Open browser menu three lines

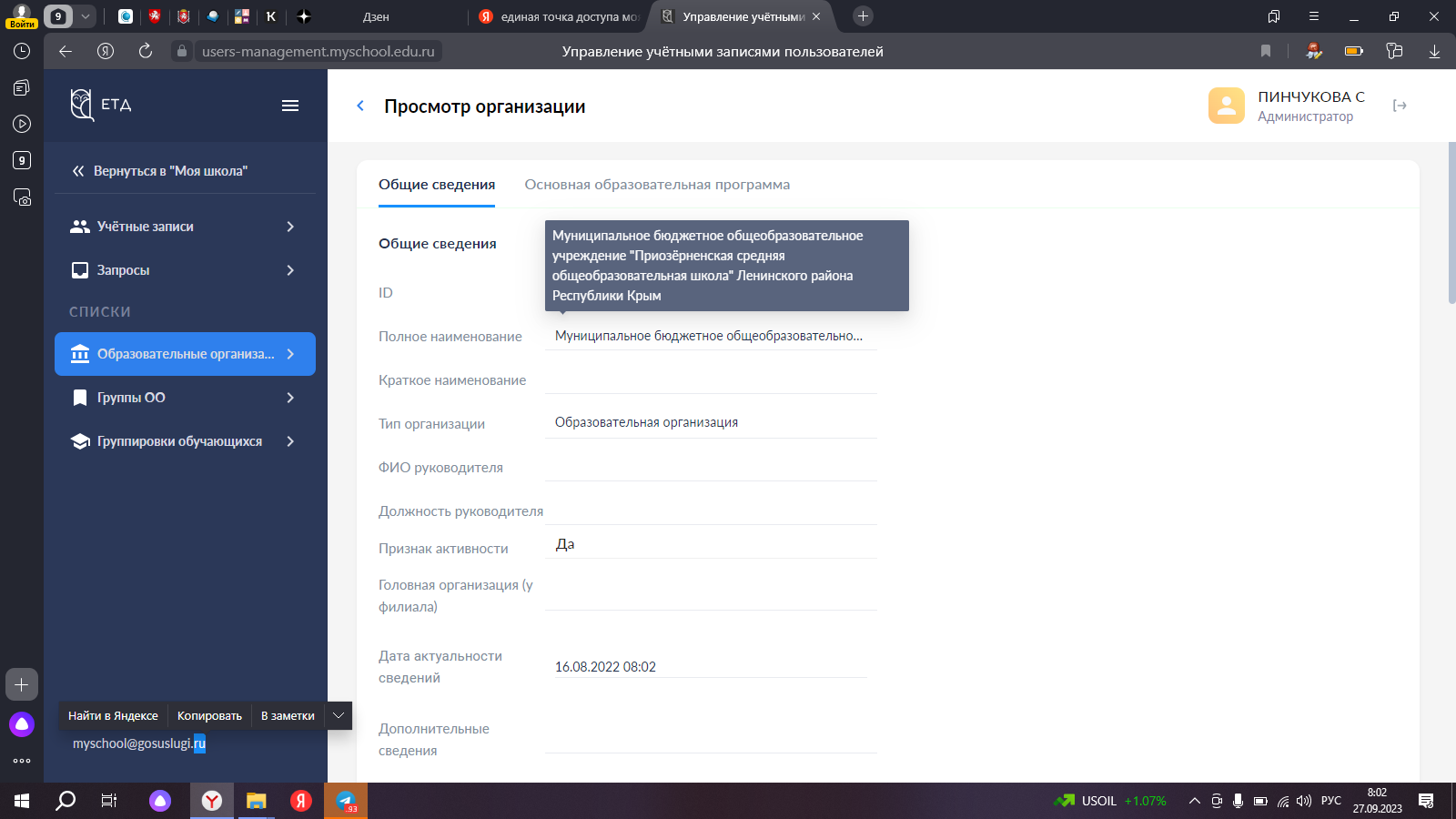coord(1314,16)
